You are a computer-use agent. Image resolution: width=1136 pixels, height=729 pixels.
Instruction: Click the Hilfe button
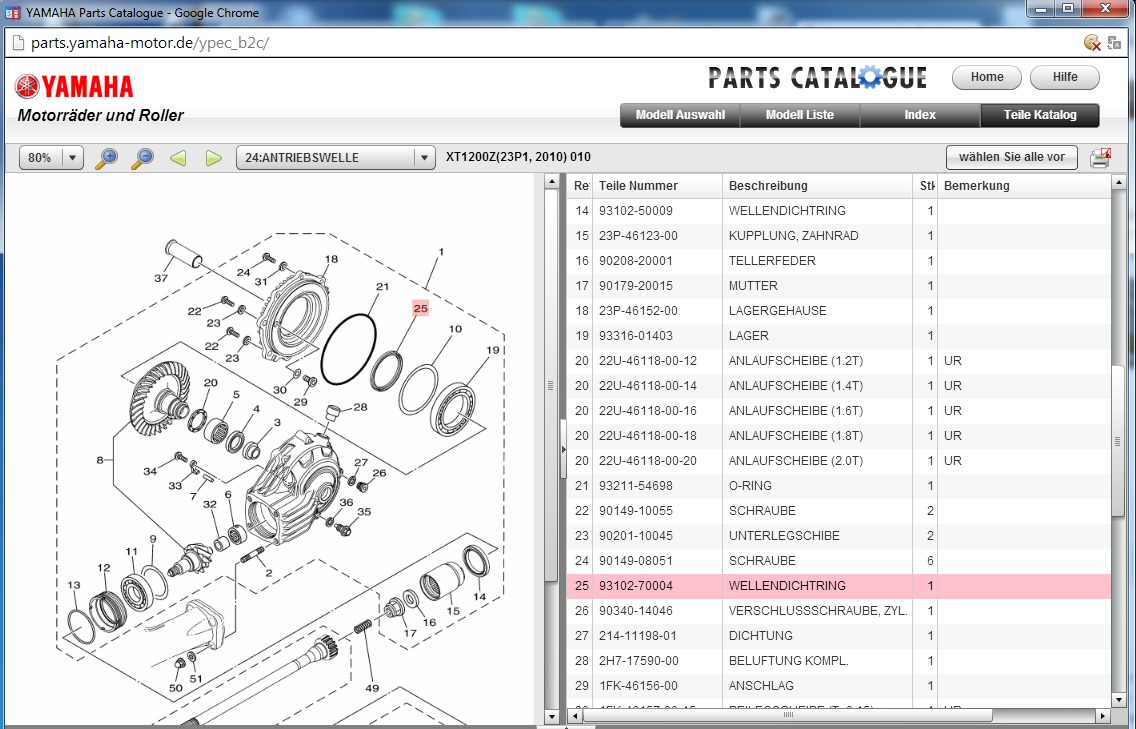click(1065, 77)
